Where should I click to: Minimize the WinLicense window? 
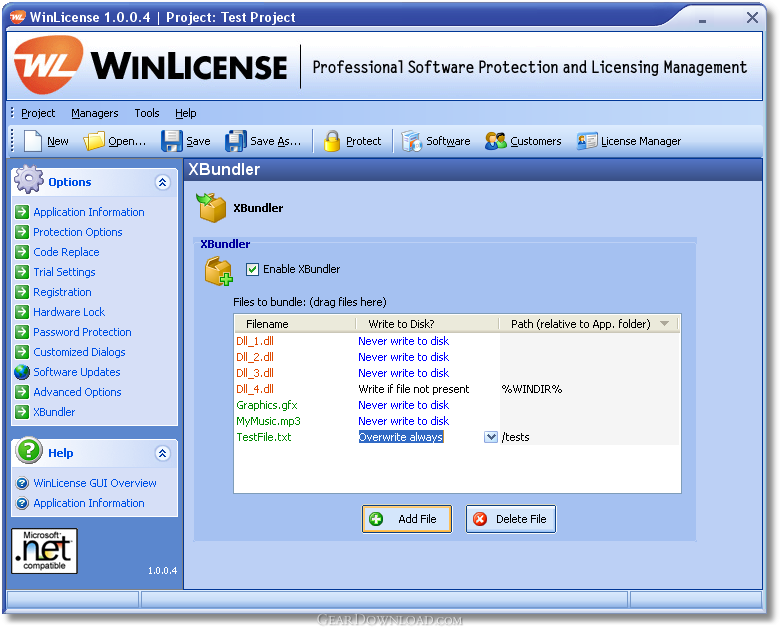(702, 19)
